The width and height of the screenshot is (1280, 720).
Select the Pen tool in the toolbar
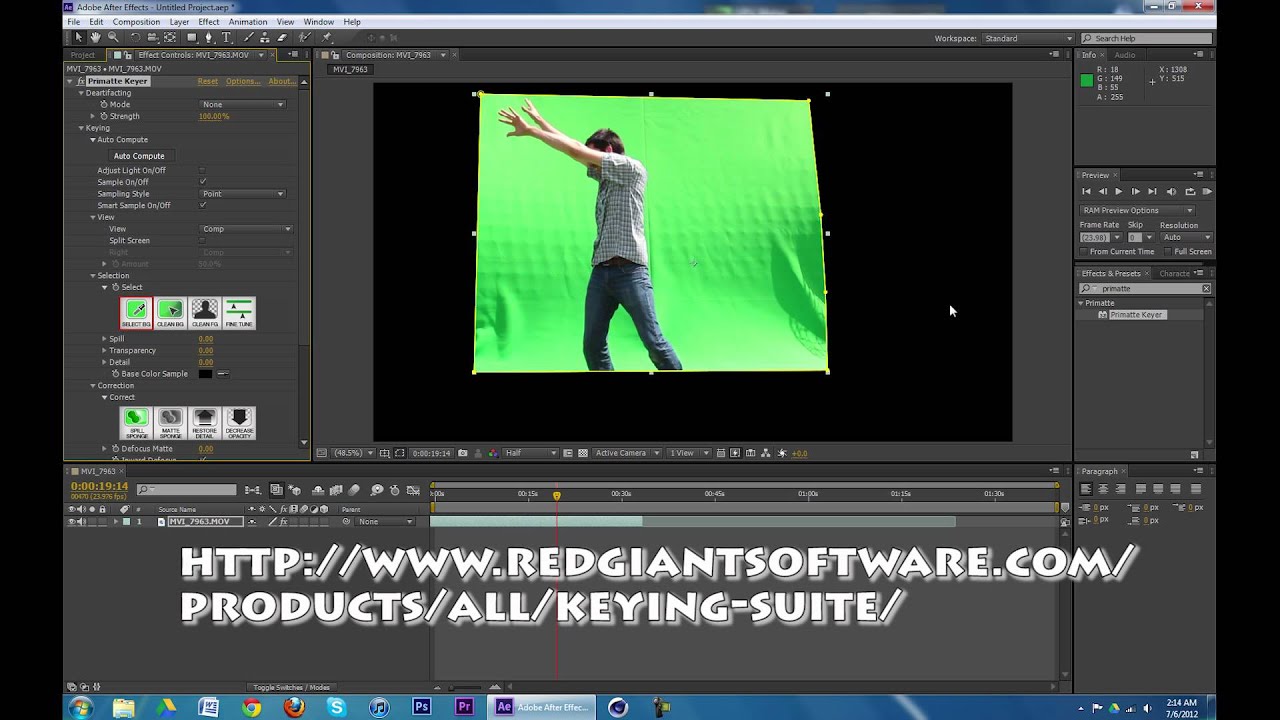click(x=208, y=38)
